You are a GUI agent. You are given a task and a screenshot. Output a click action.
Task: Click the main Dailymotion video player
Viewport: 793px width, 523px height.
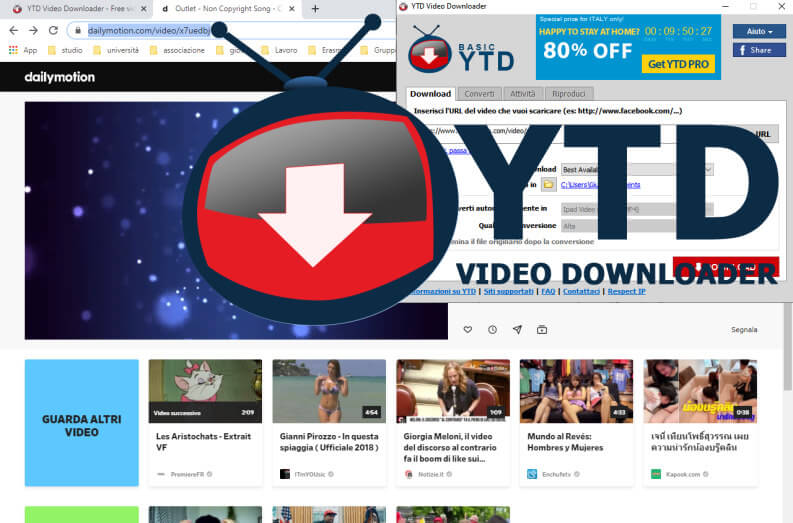click(236, 221)
